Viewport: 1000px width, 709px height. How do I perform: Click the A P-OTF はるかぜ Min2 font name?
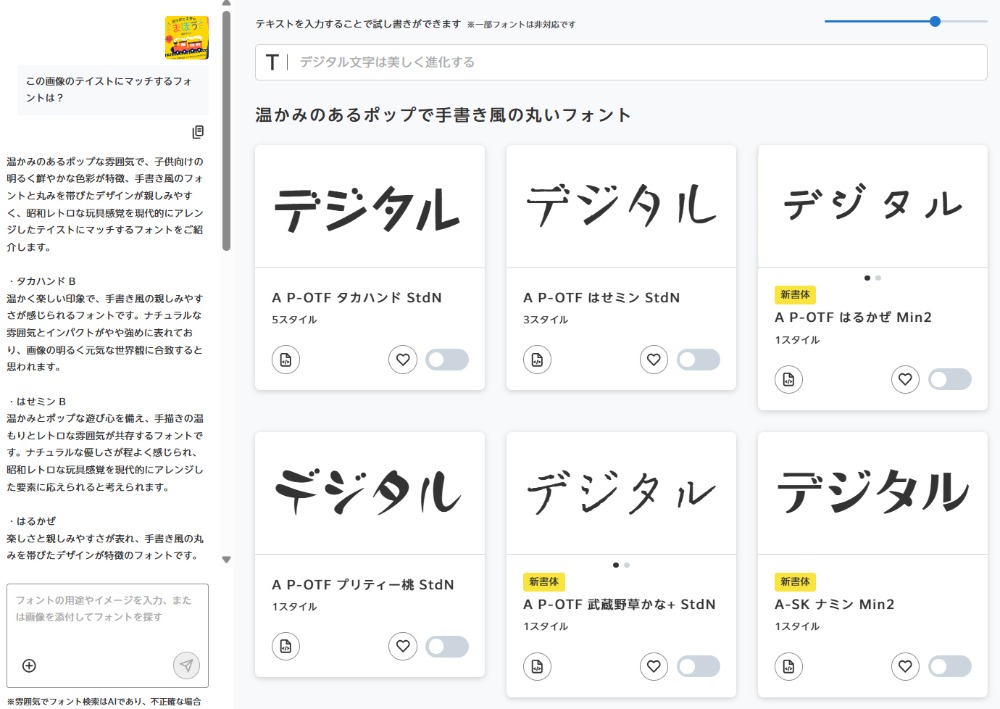[853, 318]
